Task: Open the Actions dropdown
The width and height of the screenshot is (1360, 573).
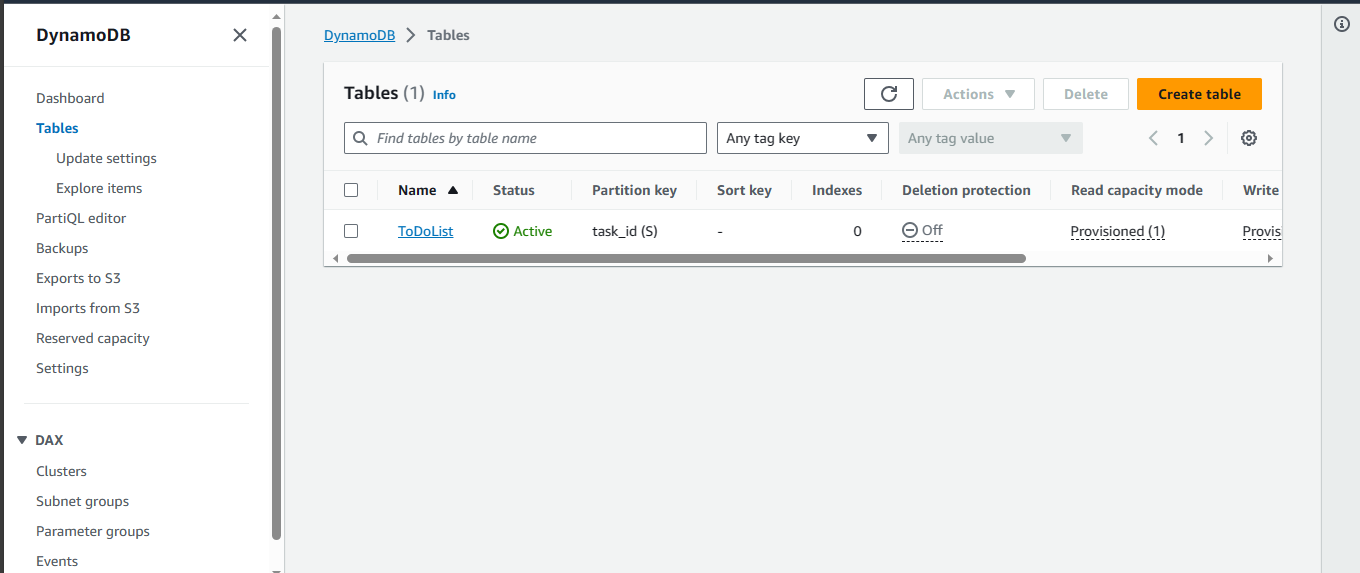Action: pos(979,94)
